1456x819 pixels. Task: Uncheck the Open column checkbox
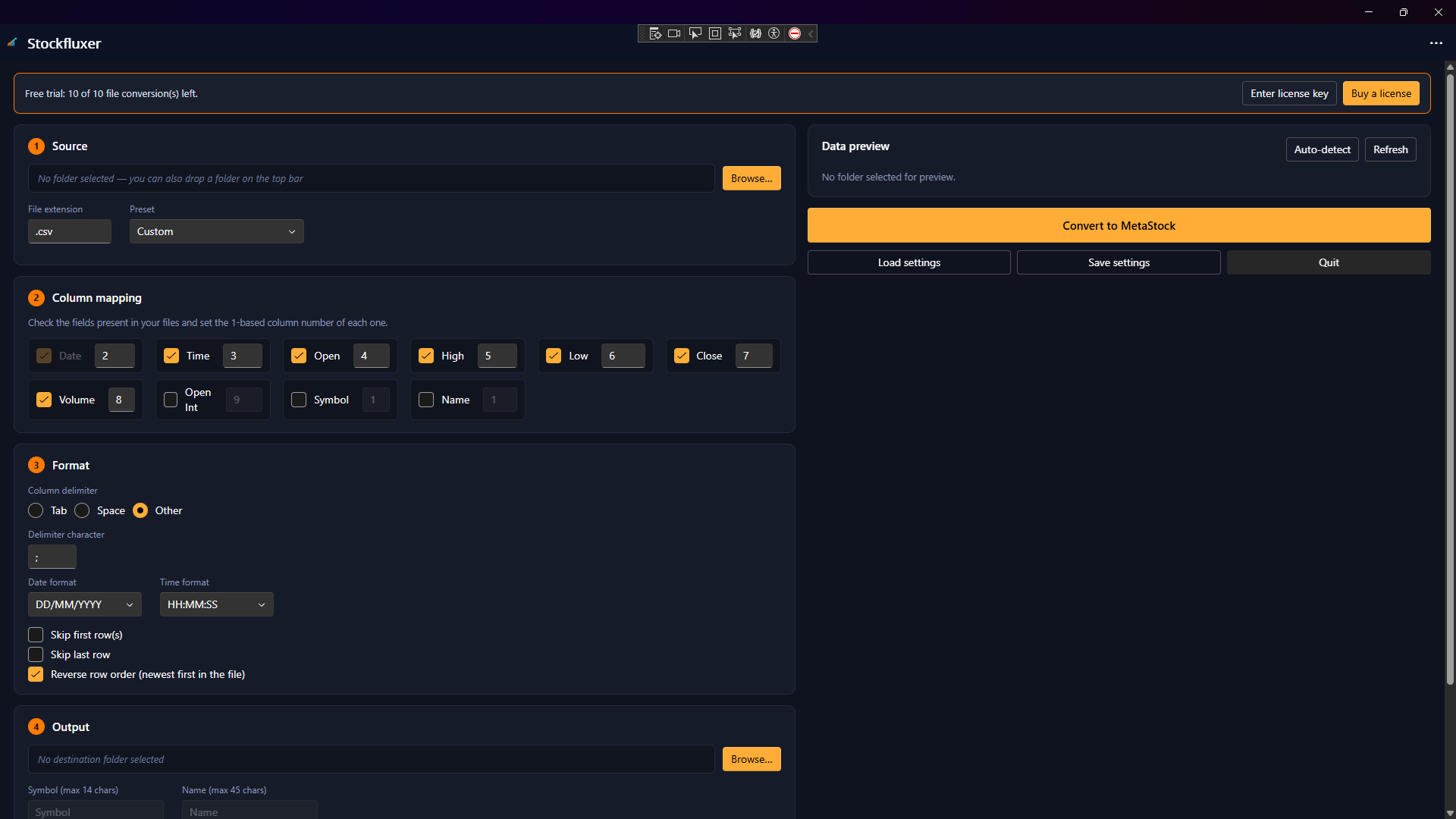tap(299, 356)
